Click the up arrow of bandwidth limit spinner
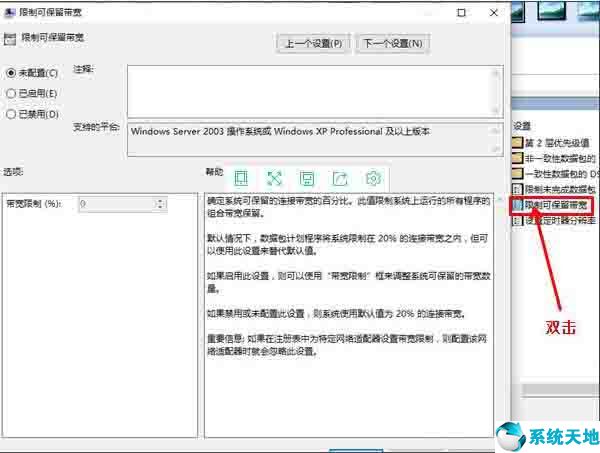Viewport: 600px width, 453px height. click(161, 200)
